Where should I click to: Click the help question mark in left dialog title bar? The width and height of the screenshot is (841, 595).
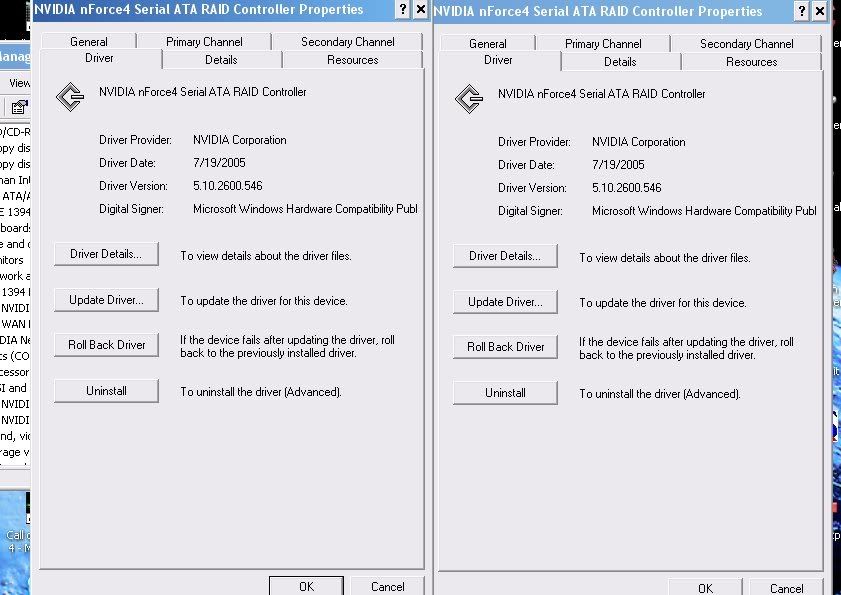coord(403,9)
